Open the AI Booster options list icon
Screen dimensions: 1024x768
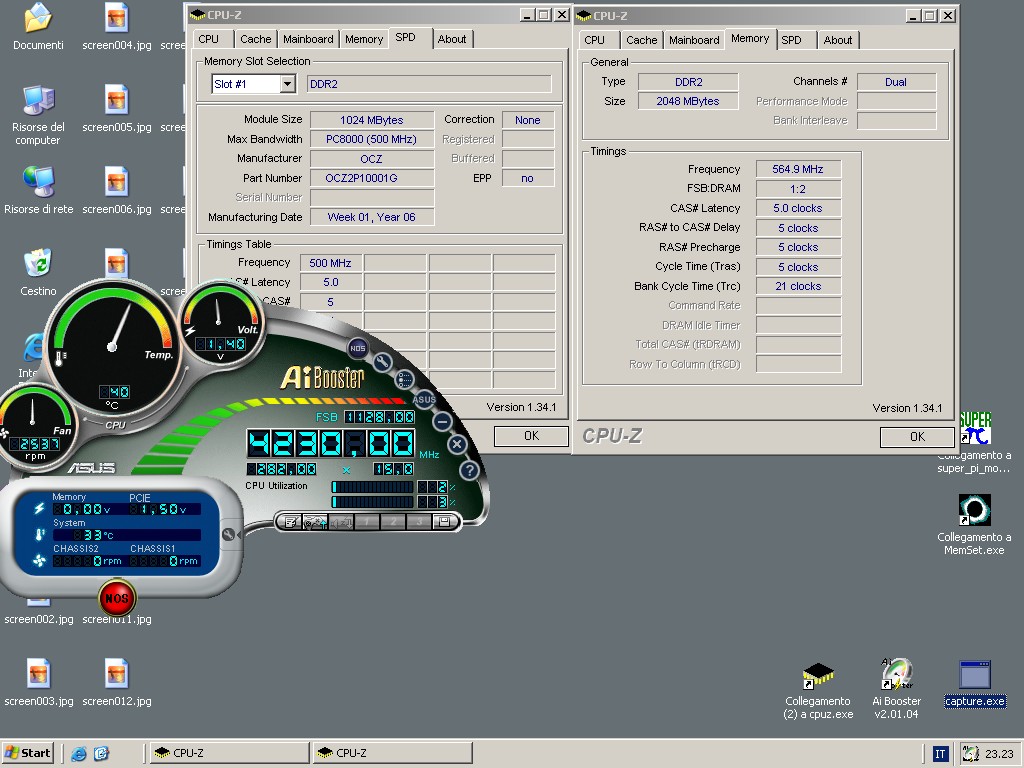pyautogui.click(x=405, y=379)
